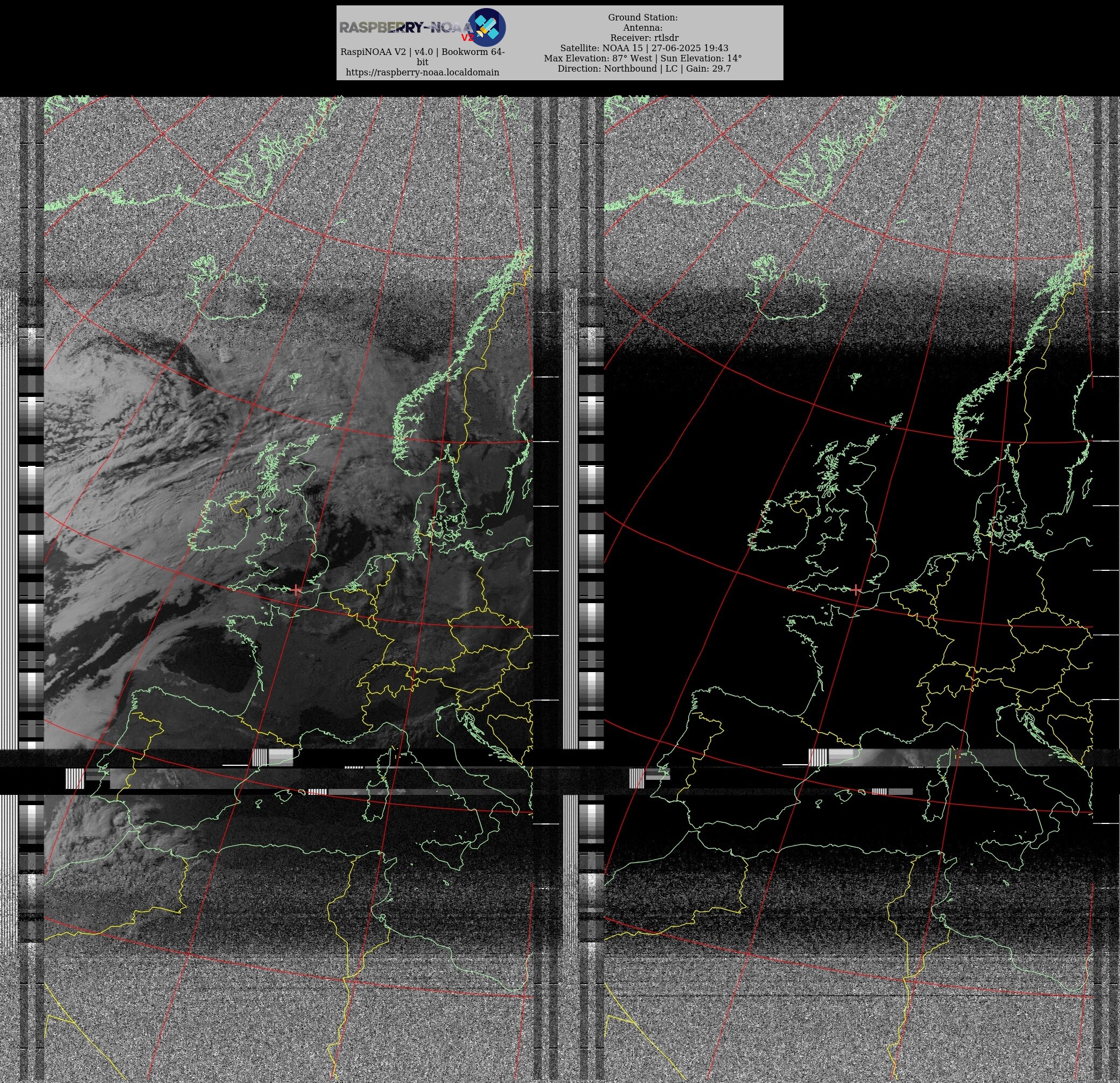Click the satellite logo icon in header

(486, 27)
